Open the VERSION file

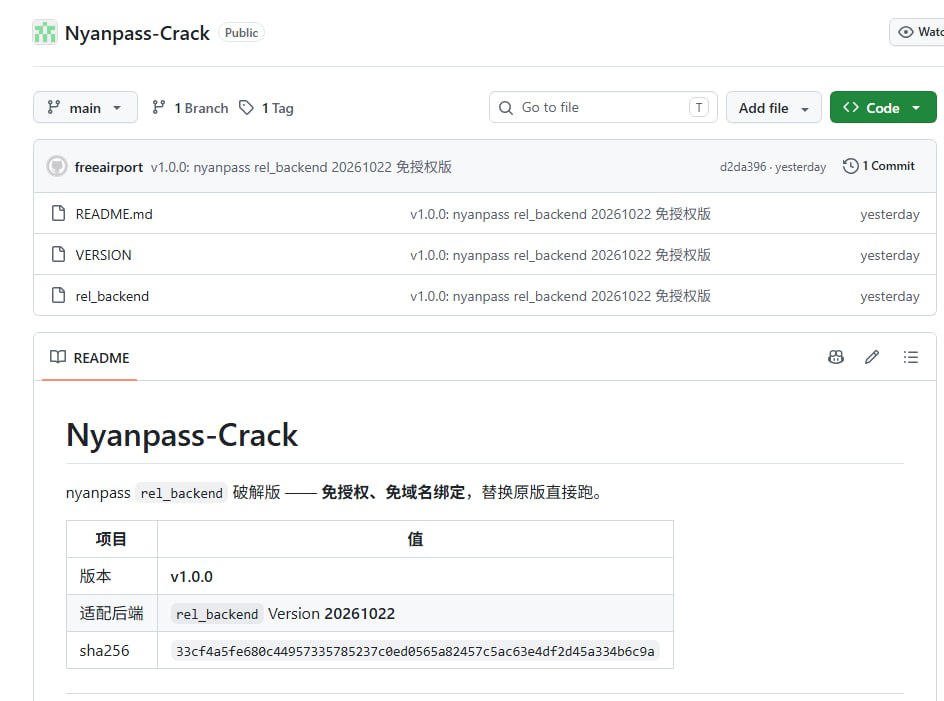tap(103, 255)
